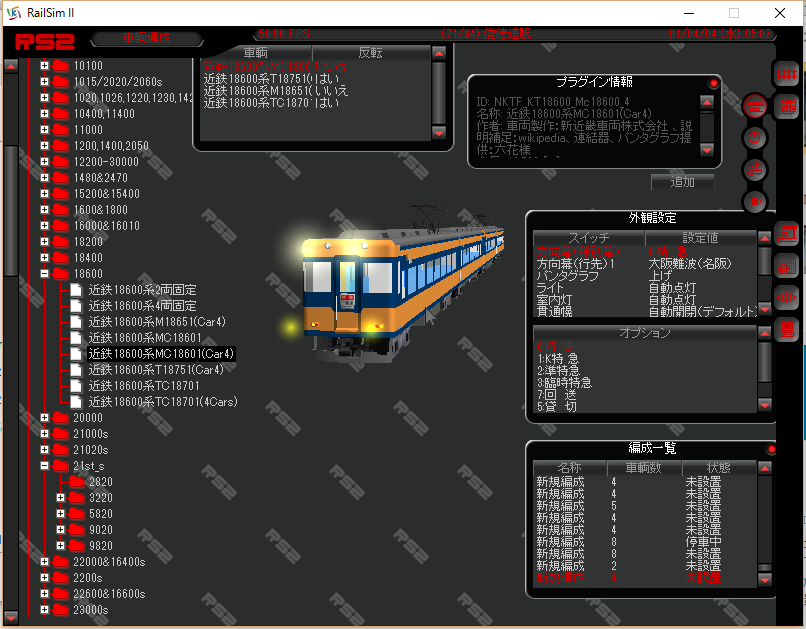Click the down arrow of the 編成一覧 list
Image resolution: width=806 pixels, height=629 pixels.
click(x=765, y=580)
